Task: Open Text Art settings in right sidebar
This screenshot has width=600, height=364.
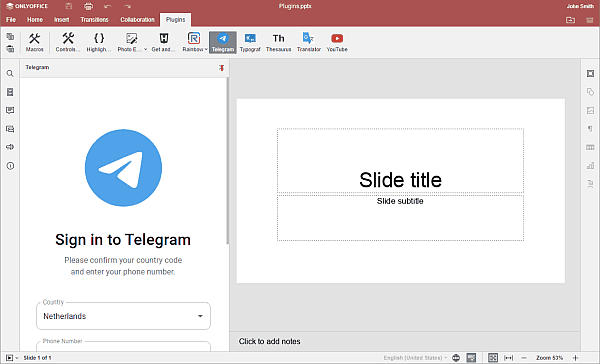Action: pos(590,184)
